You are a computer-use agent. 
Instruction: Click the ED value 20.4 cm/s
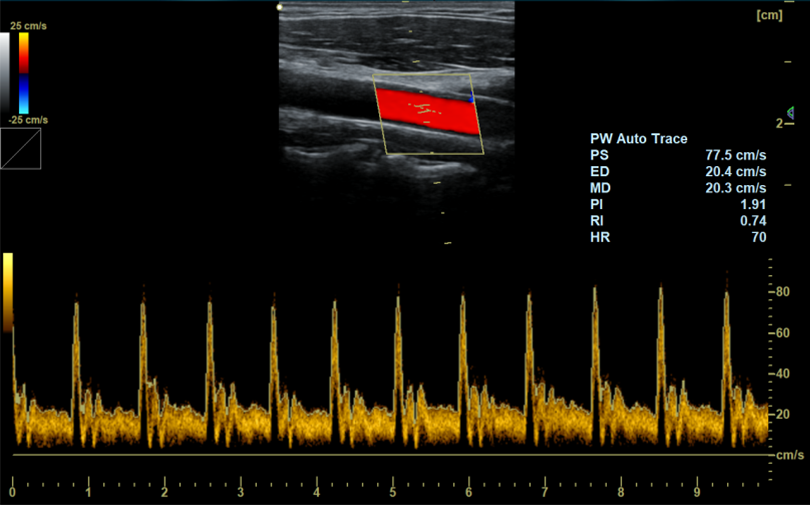[735, 172]
